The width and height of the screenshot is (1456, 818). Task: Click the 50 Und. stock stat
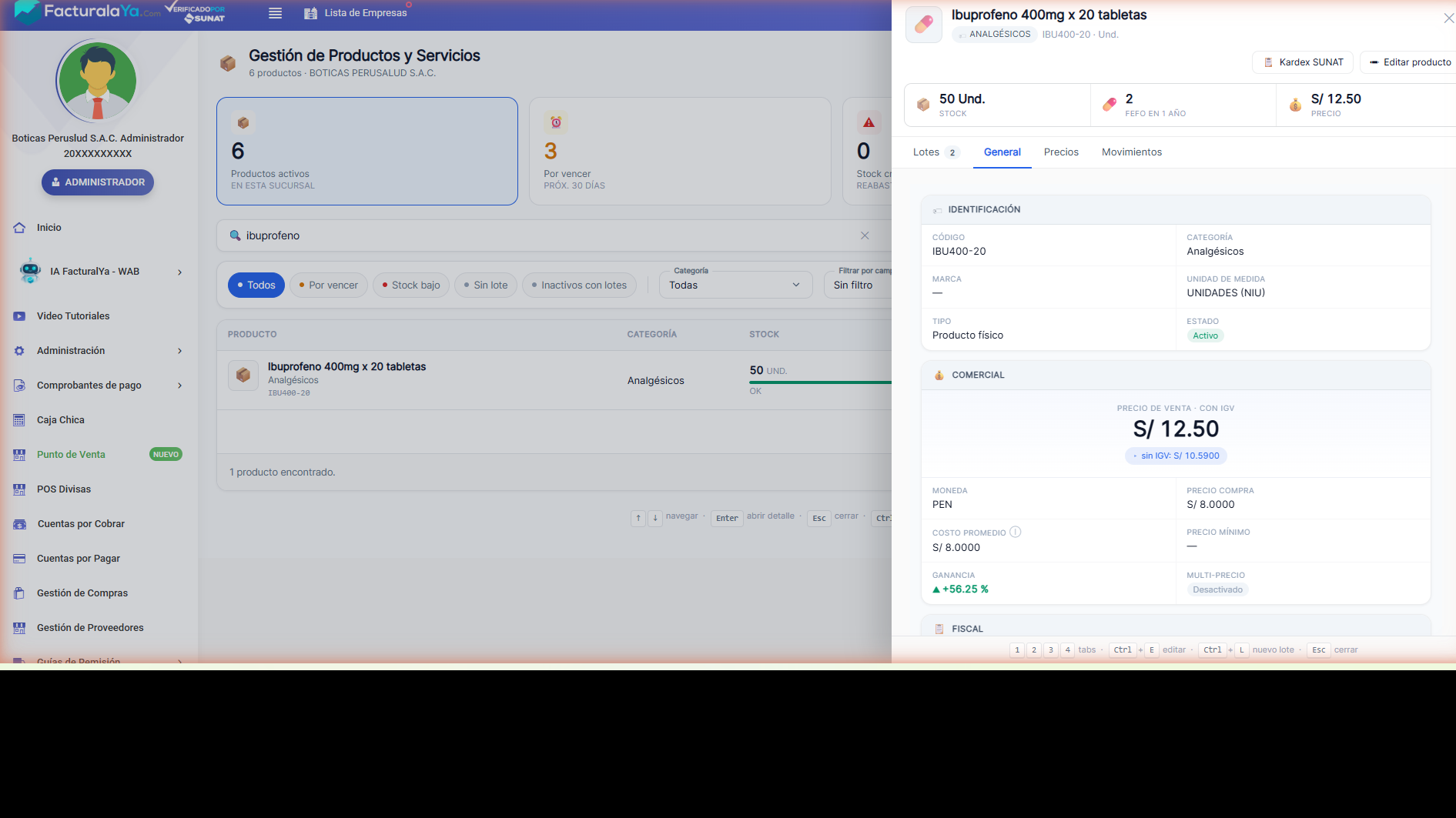(997, 105)
